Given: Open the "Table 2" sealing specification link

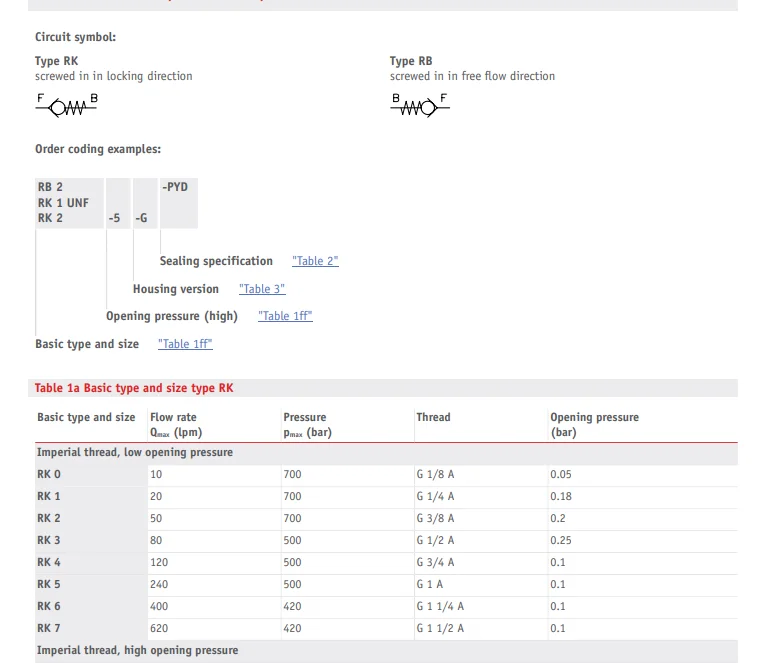Looking at the screenshot, I should (315, 261).
